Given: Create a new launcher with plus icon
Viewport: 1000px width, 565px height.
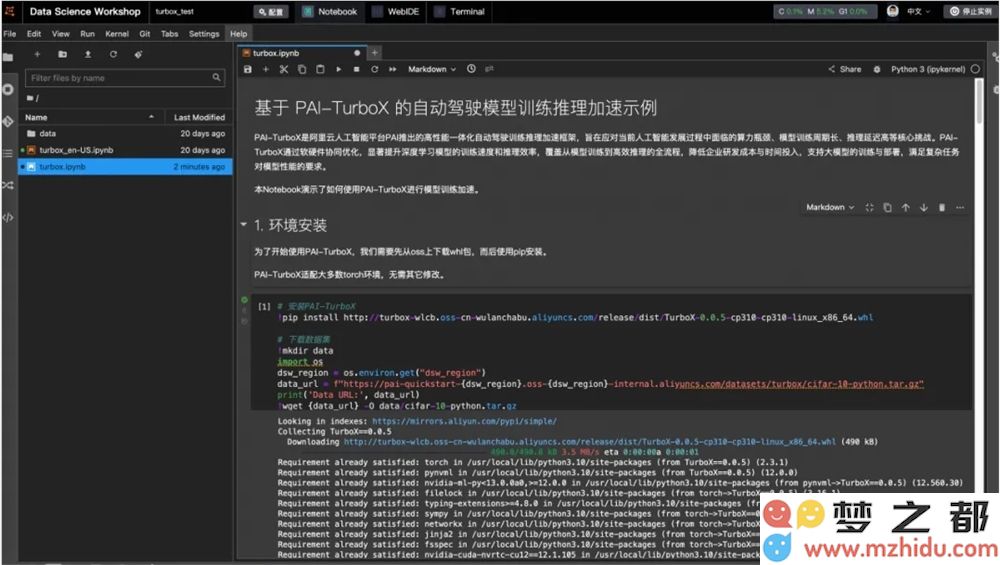Looking at the screenshot, I should (37, 54).
